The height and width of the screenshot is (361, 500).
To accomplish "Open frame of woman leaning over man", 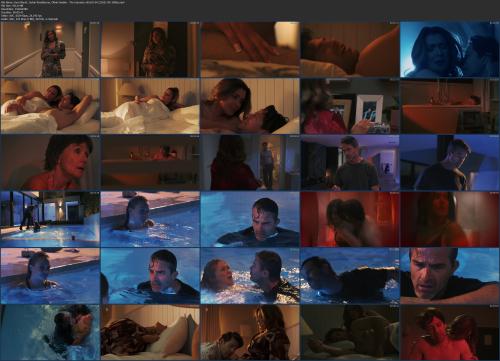I will pyautogui.click(x=250, y=106).
